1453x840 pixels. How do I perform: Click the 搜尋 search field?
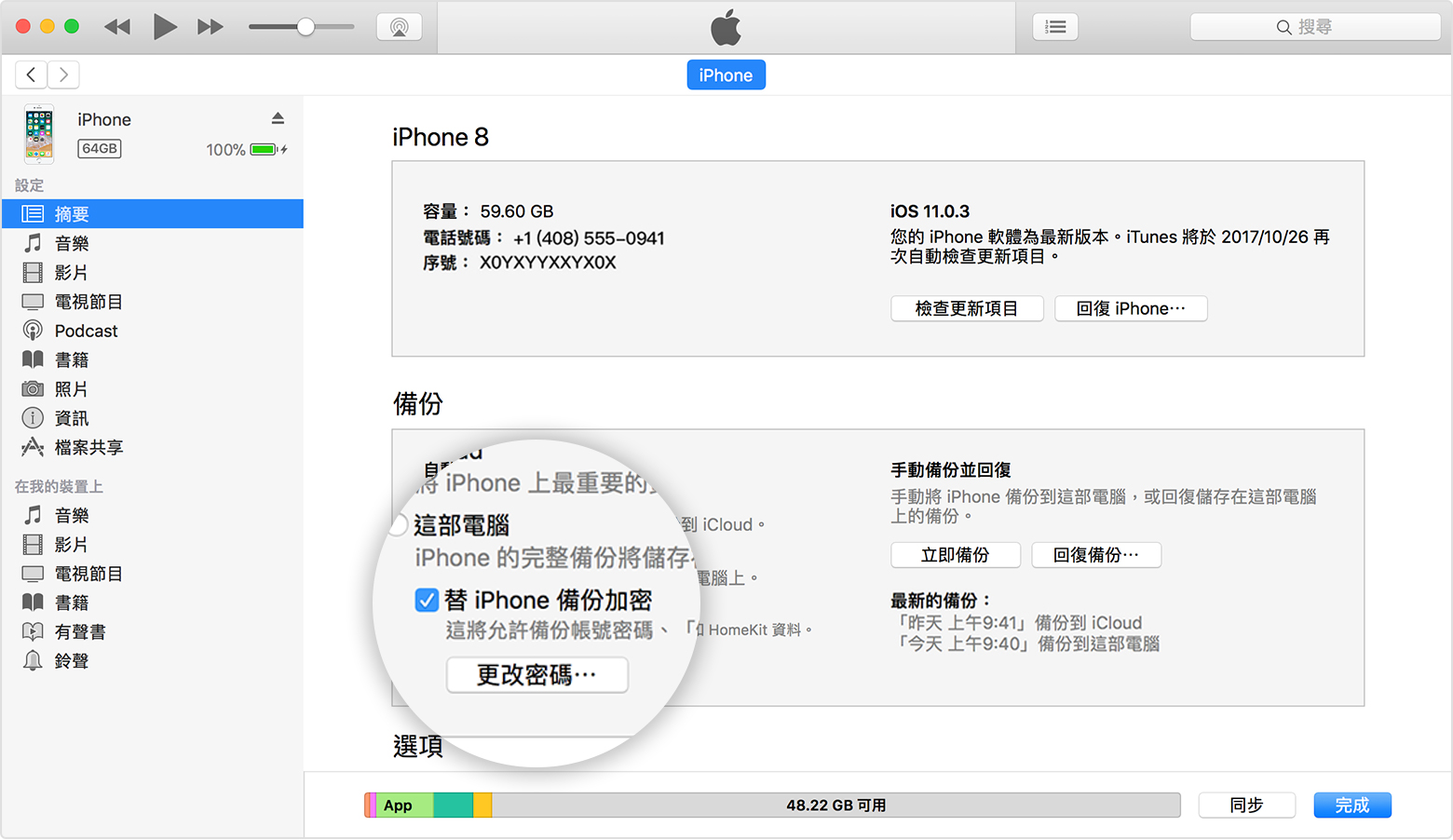point(1314,27)
